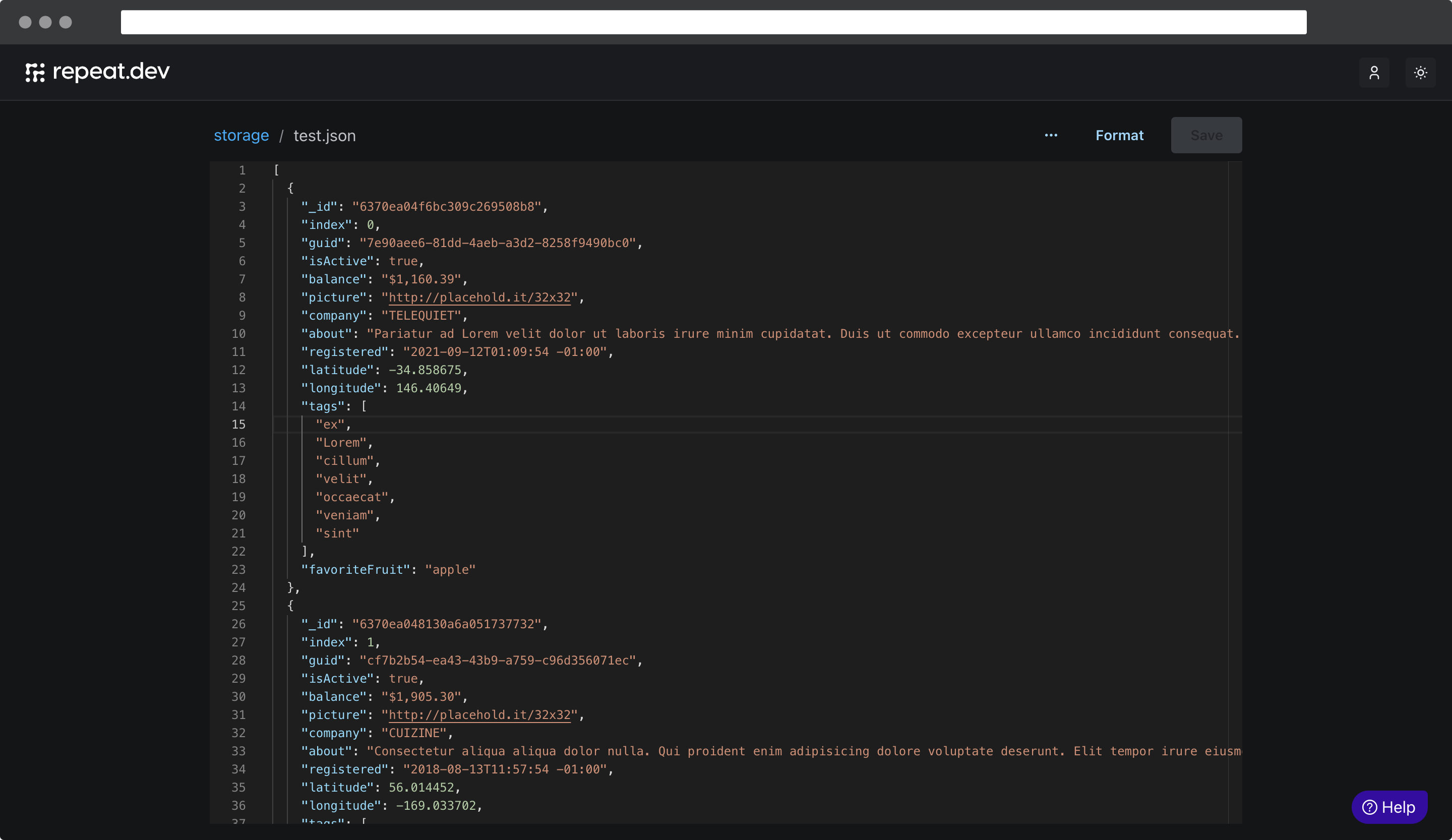
Task: Go to the storage breadcrumb link
Action: [241, 136]
